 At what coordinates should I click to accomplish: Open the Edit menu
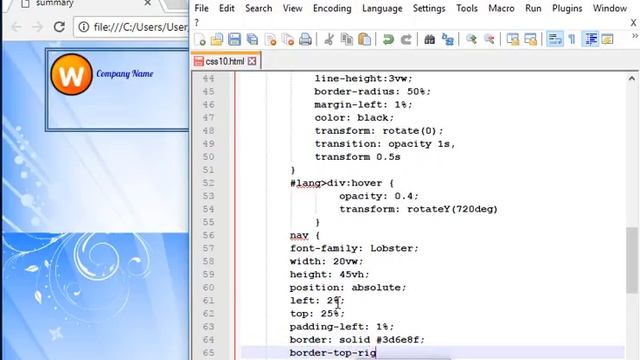pyautogui.click(x=227, y=8)
